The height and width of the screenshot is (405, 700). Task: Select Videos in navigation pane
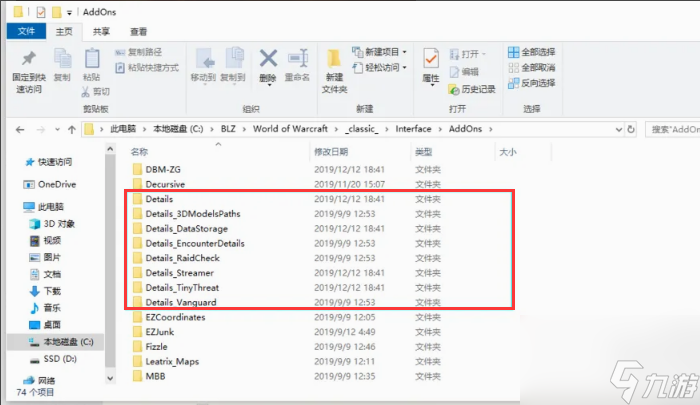coord(45,241)
